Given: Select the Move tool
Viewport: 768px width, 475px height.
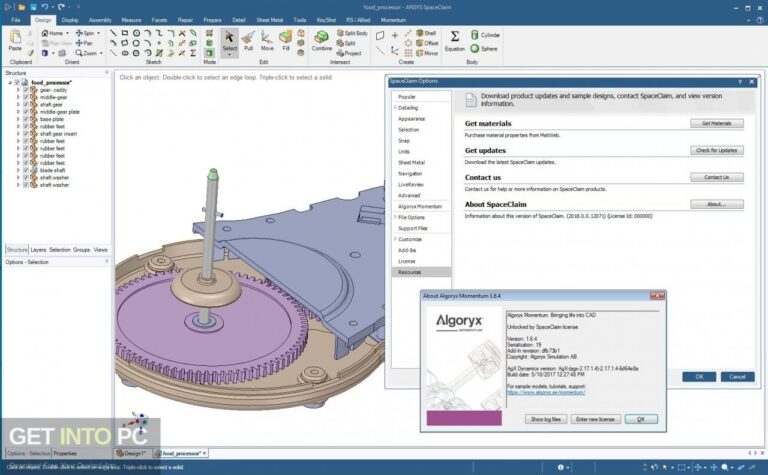Looking at the screenshot, I should click(x=267, y=41).
